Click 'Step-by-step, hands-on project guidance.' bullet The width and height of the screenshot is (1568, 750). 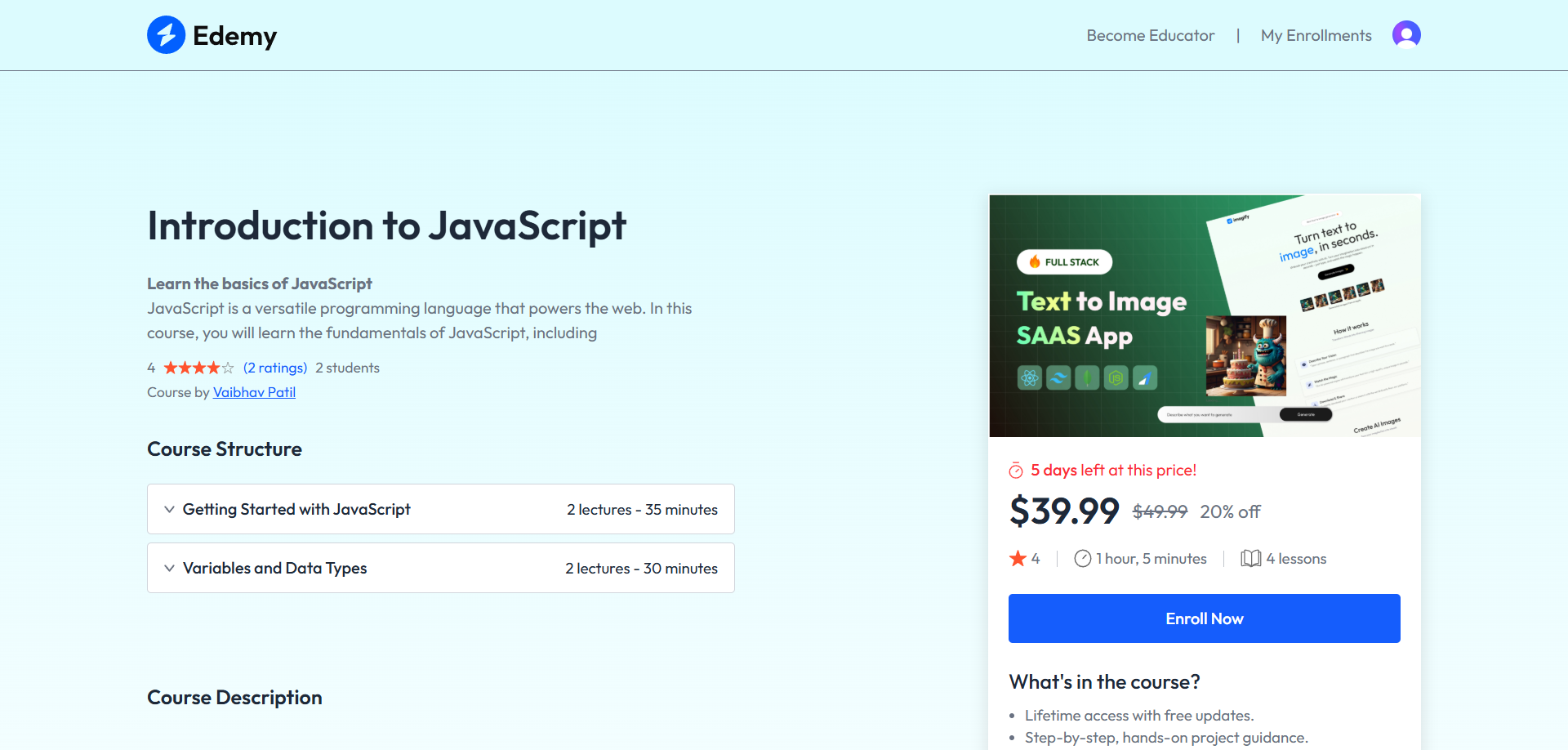click(x=1166, y=738)
